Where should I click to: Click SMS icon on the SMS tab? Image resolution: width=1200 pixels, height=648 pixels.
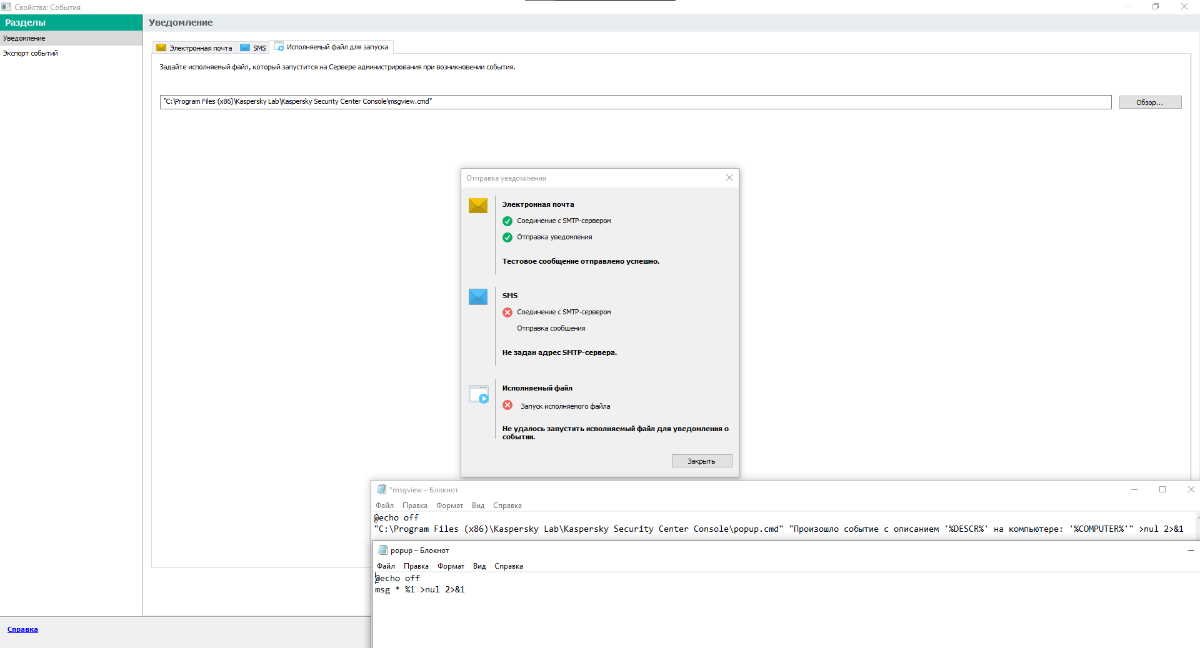point(245,47)
